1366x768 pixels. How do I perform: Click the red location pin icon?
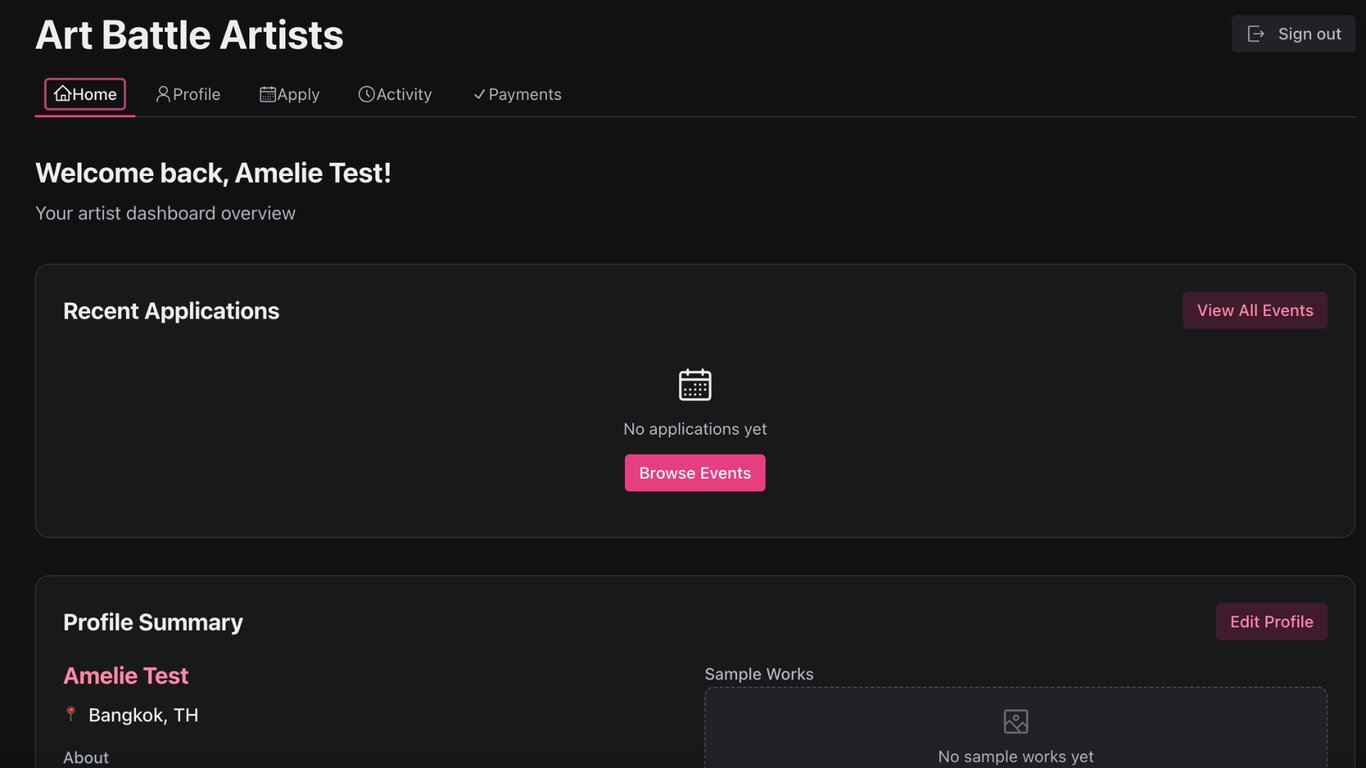tap(71, 714)
